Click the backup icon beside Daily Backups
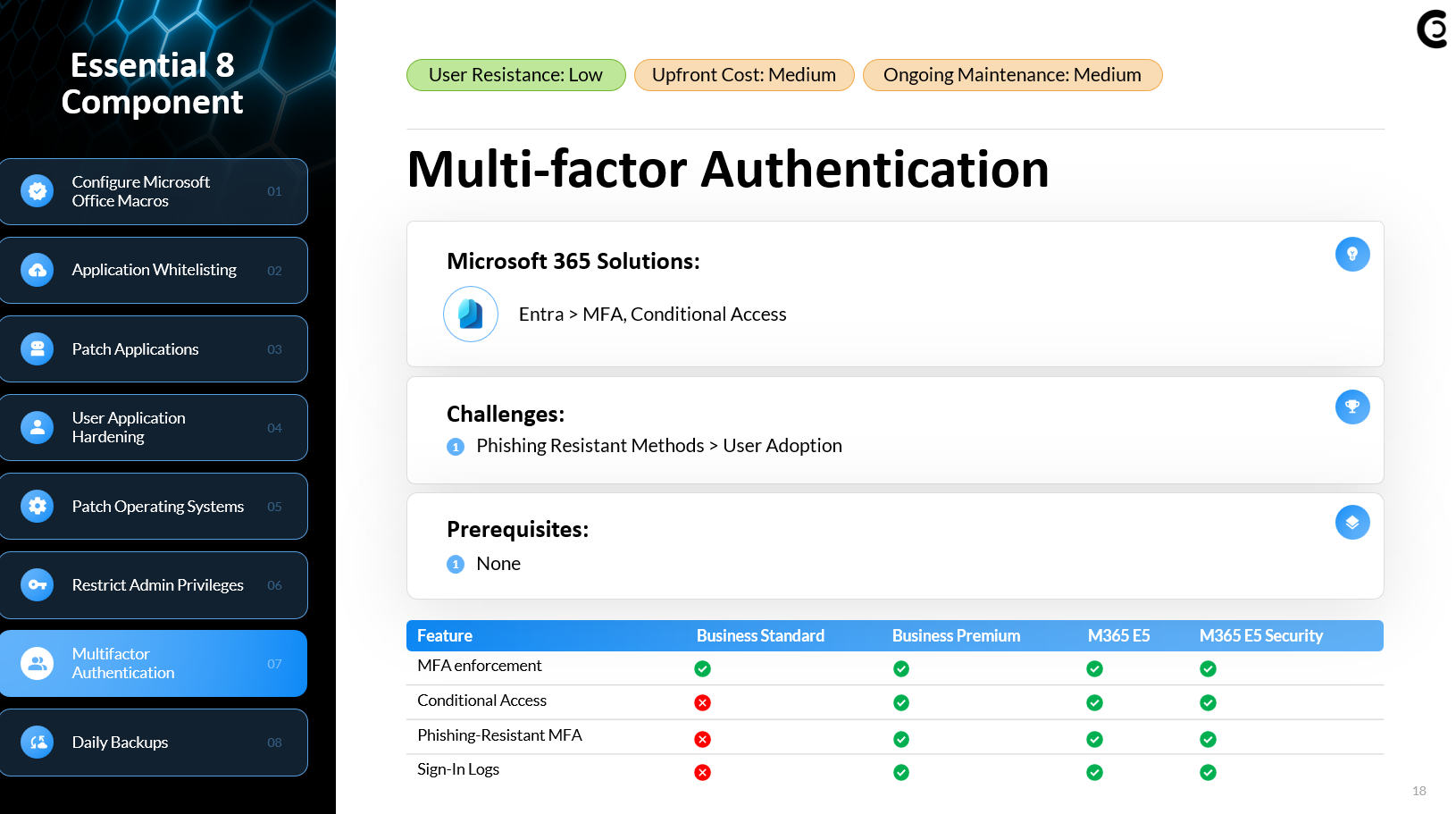This screenshot has width=1456, height=814. [38, 743]
